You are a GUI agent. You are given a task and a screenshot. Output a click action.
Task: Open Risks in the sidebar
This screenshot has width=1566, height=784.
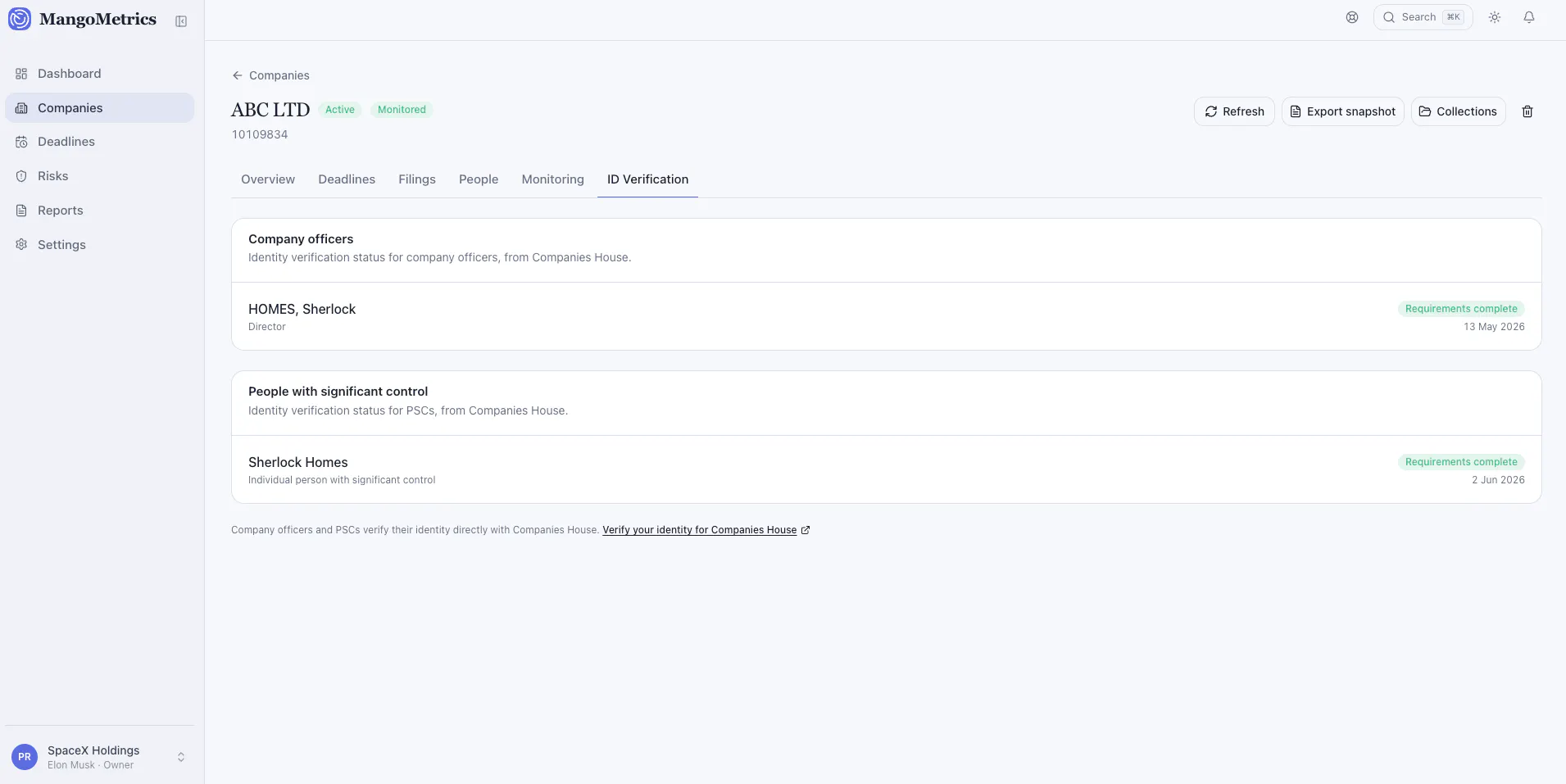(99, 176)
